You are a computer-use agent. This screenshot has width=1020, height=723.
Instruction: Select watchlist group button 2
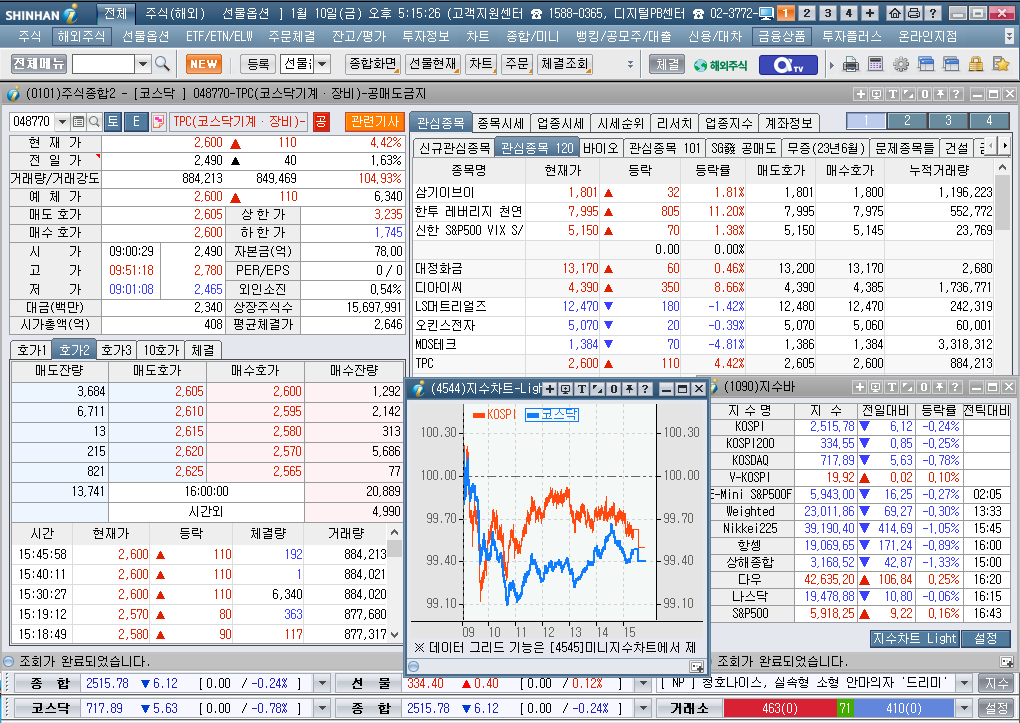907,120
